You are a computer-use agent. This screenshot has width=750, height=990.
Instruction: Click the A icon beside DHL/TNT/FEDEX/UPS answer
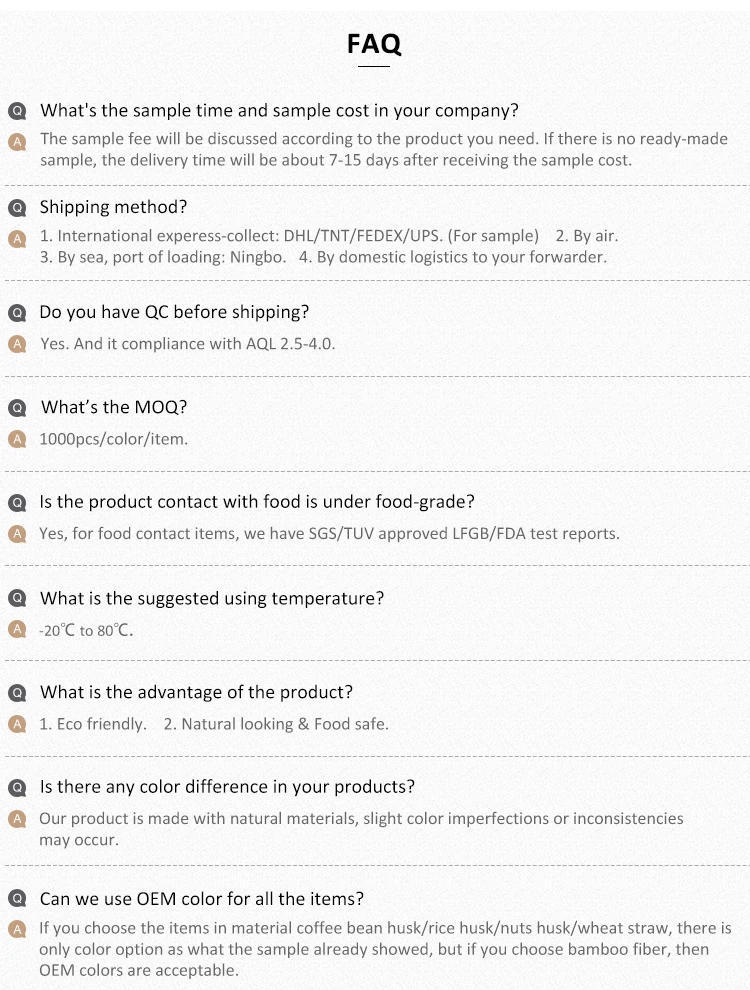pyautogui.click(x=16, y=238)
